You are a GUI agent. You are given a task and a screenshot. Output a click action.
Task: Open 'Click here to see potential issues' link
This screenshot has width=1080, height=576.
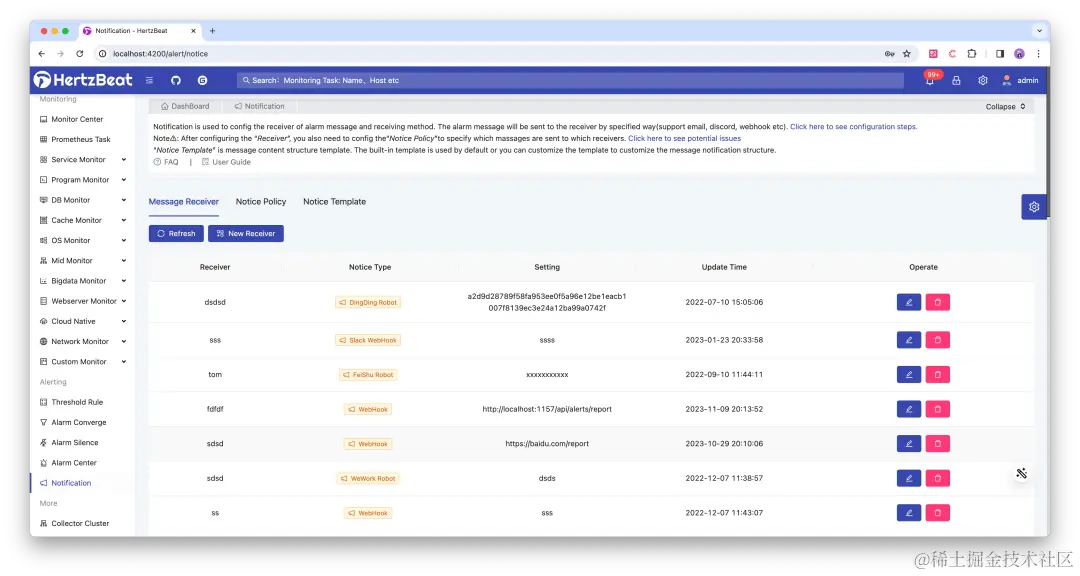685,138
